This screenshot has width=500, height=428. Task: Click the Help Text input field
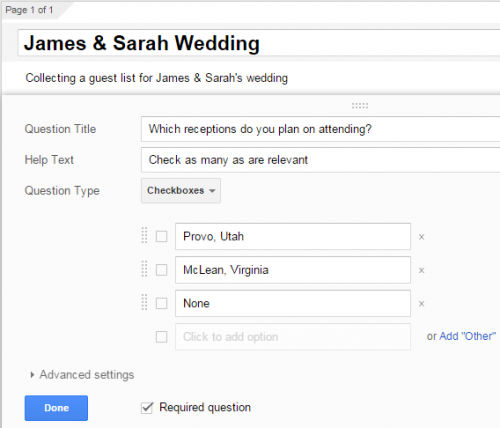(x=321, y=160)
